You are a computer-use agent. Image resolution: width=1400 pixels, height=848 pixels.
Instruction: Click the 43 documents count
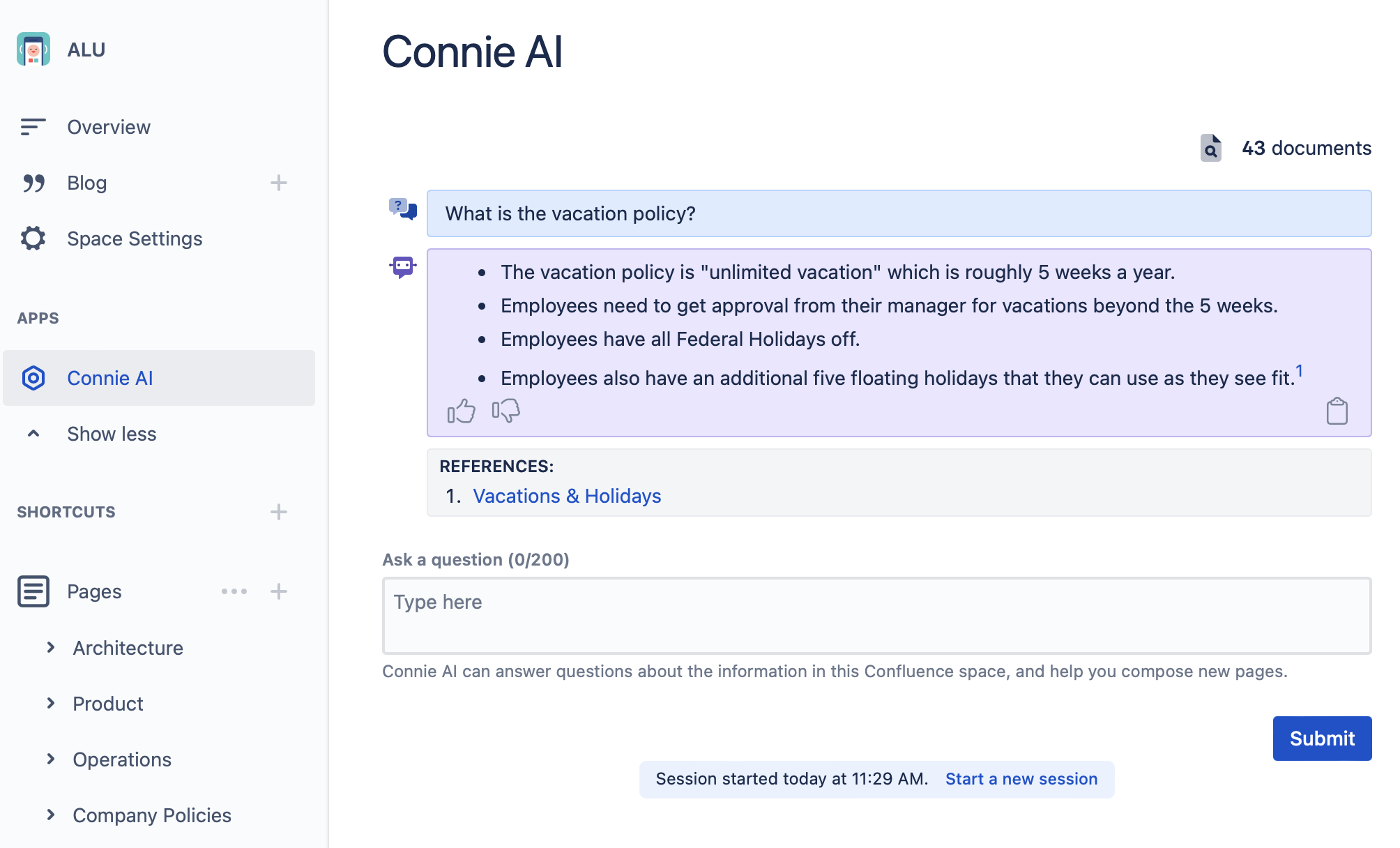coord(1307,148)
